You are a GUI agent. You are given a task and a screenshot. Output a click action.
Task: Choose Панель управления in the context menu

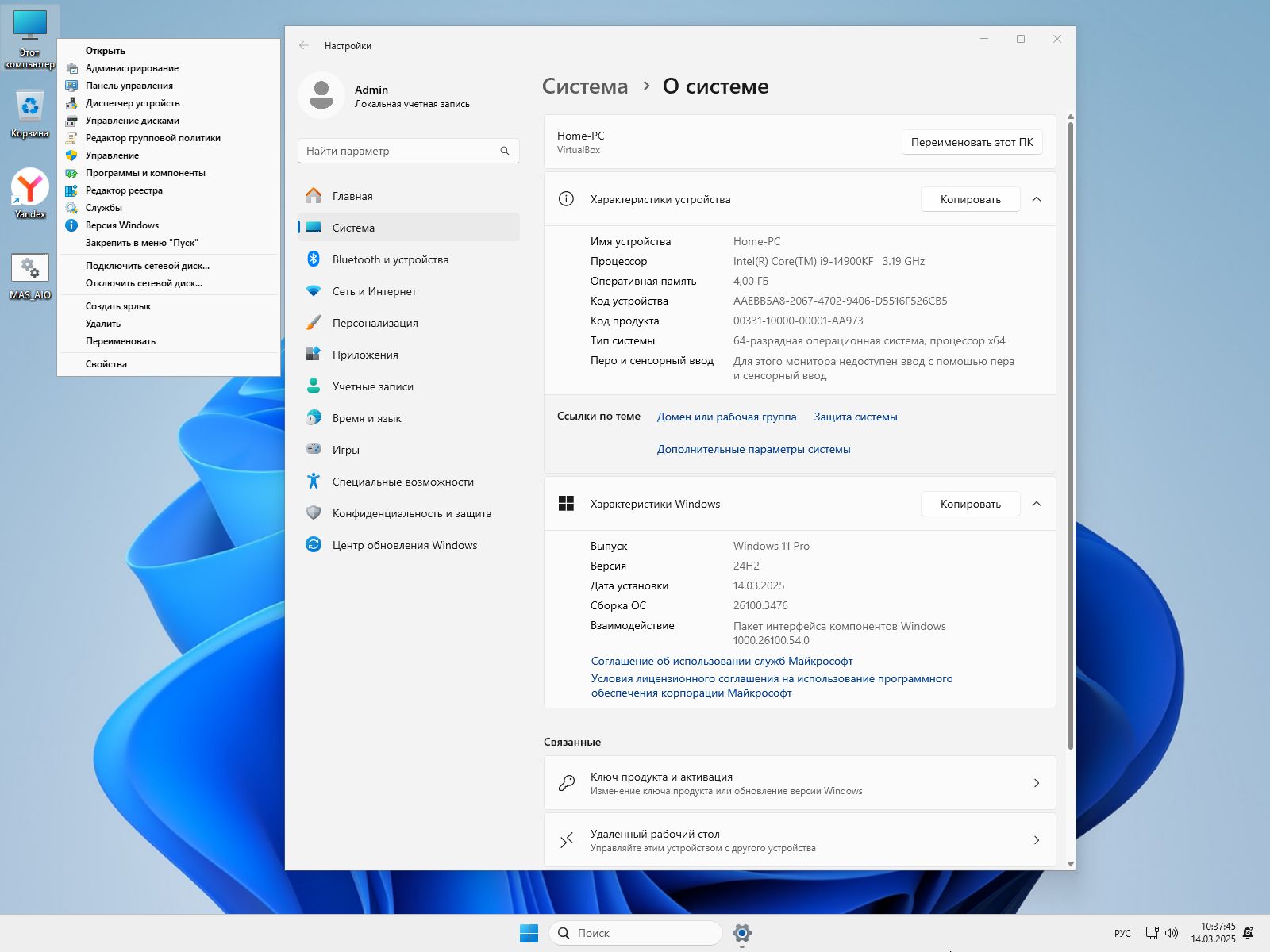pyautogui.click(x=169, y=86)
